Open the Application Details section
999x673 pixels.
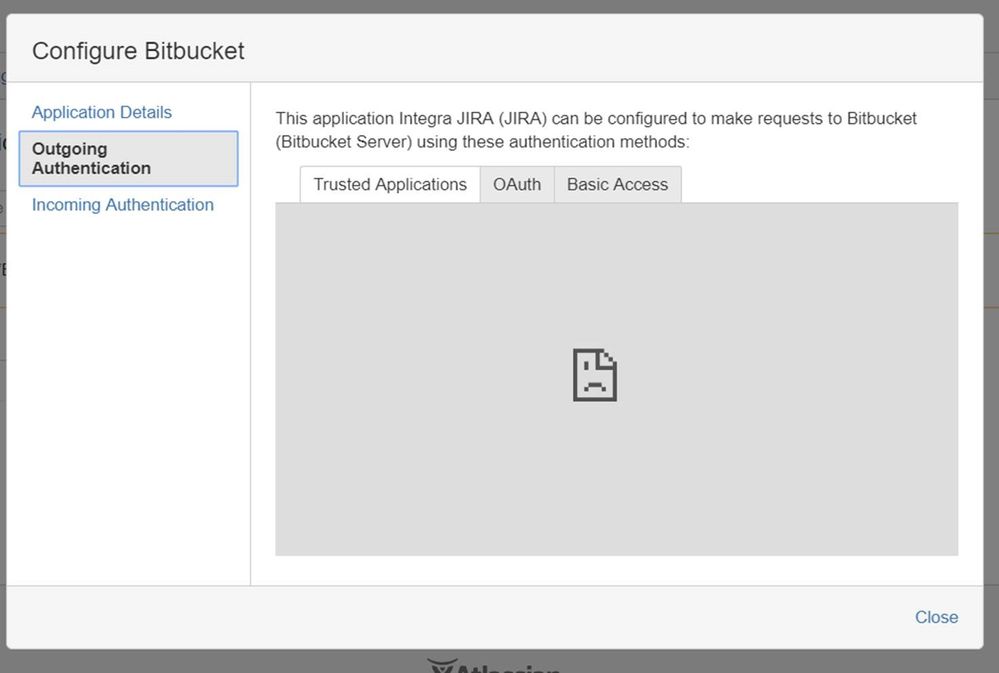102,112
